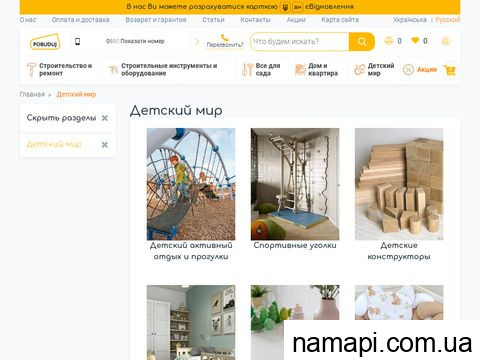Open О нас page

28,20
